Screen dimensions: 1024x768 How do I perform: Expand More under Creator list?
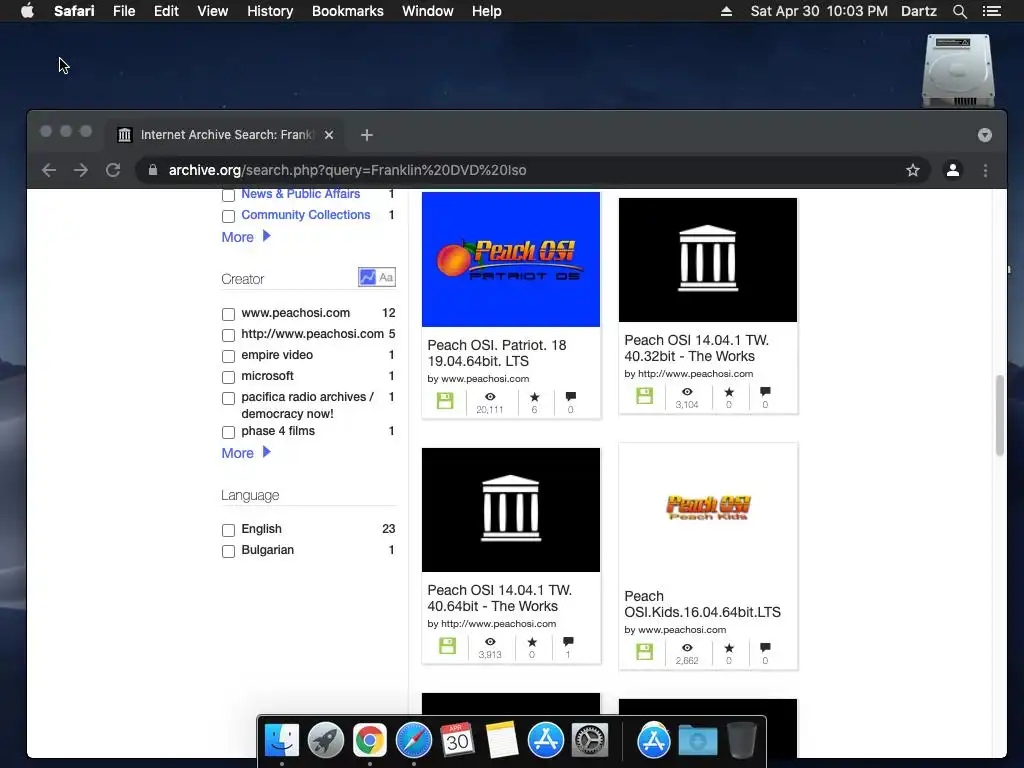(246, 453)
